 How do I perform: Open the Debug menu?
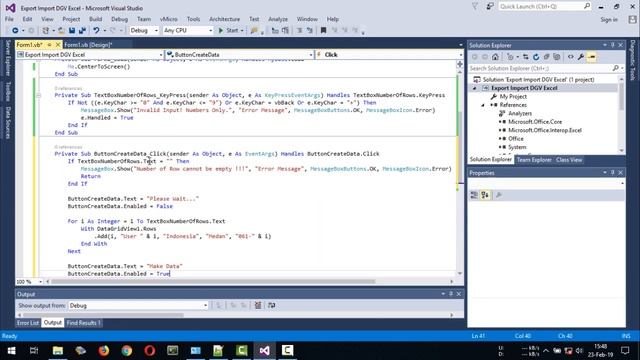tap(119, 19)
